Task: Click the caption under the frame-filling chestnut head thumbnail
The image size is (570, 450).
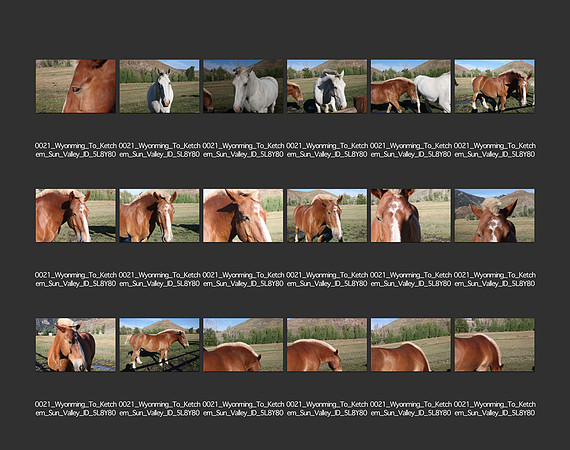Action: [243, 279]
